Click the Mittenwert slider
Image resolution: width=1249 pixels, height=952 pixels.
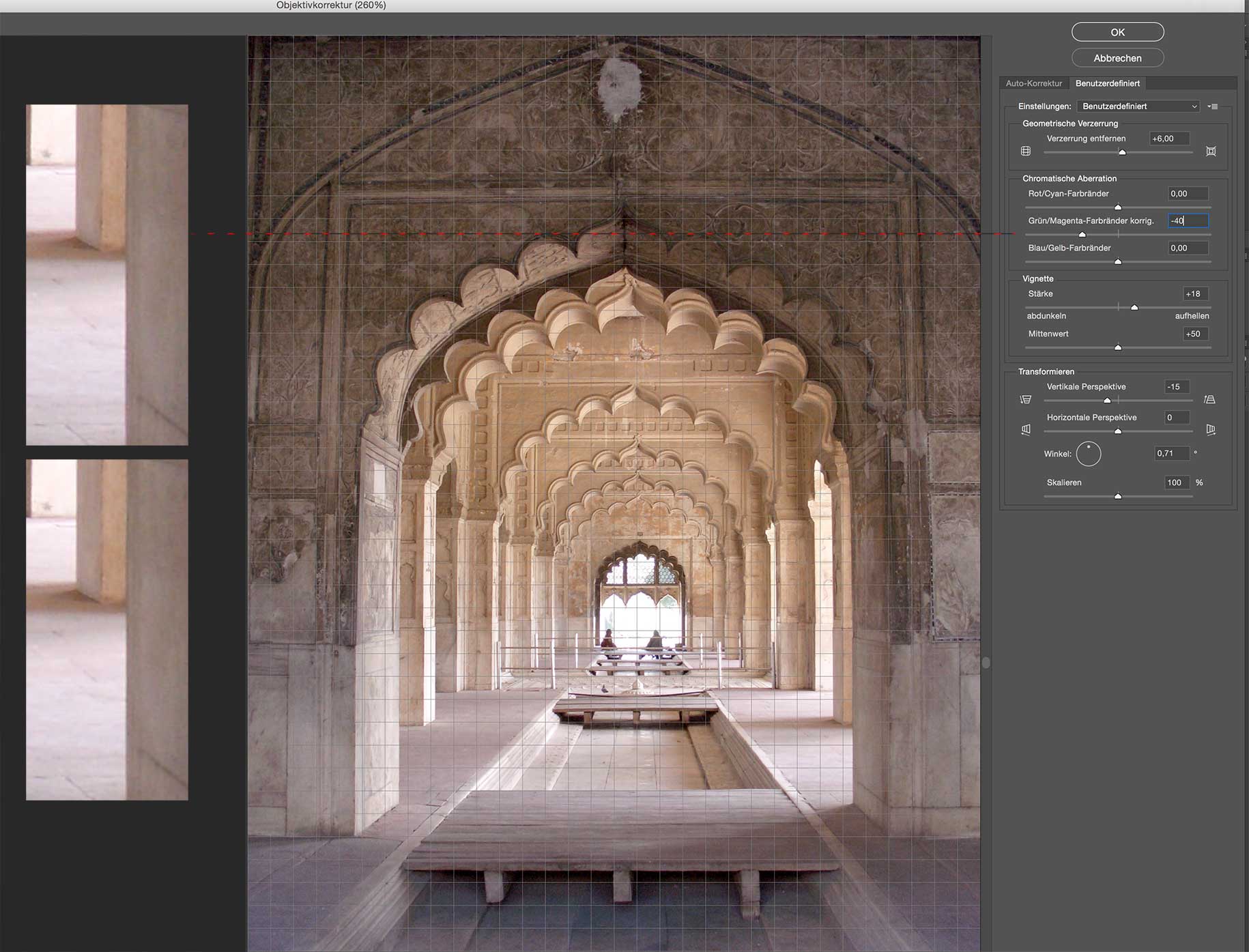click(1118, 347)
